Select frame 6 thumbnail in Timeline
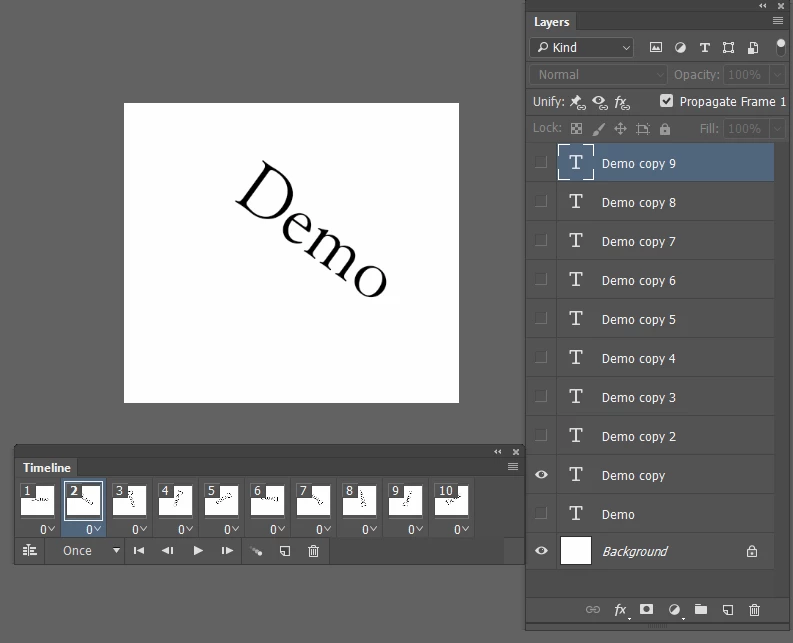The width and height of the screenshot is (793, 643). pos(267,500)
